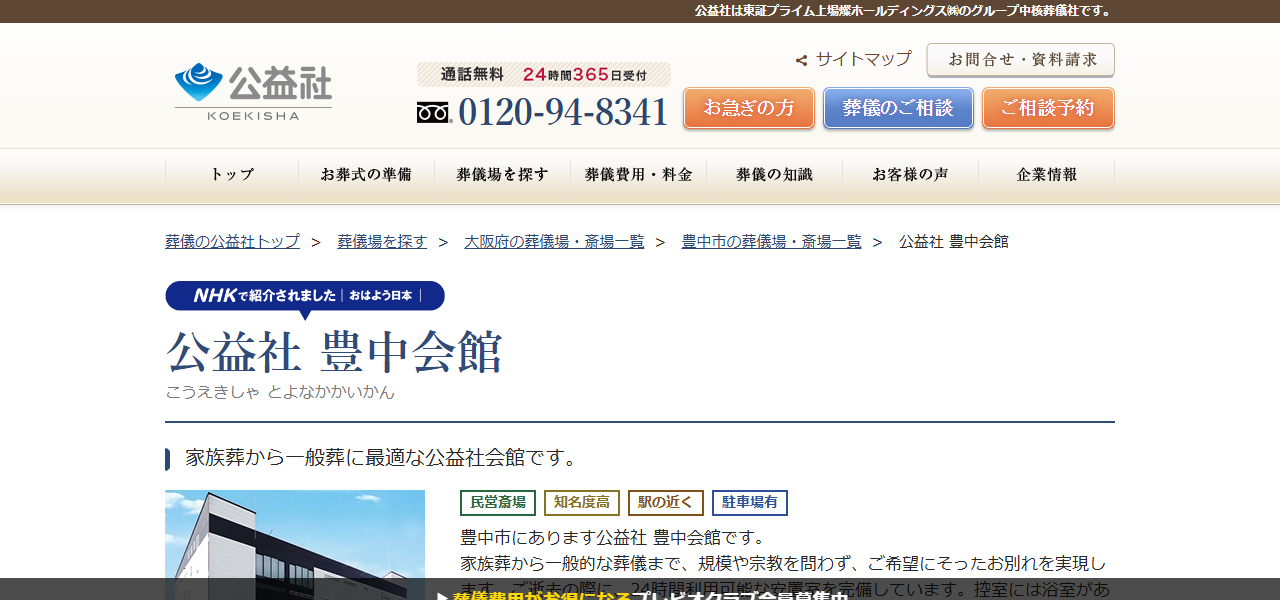The height and width of the screenshot is (600, 1280).
Task: Click the こうえきしゃ とよなかかいかん reading text
Action: (280, 392)
